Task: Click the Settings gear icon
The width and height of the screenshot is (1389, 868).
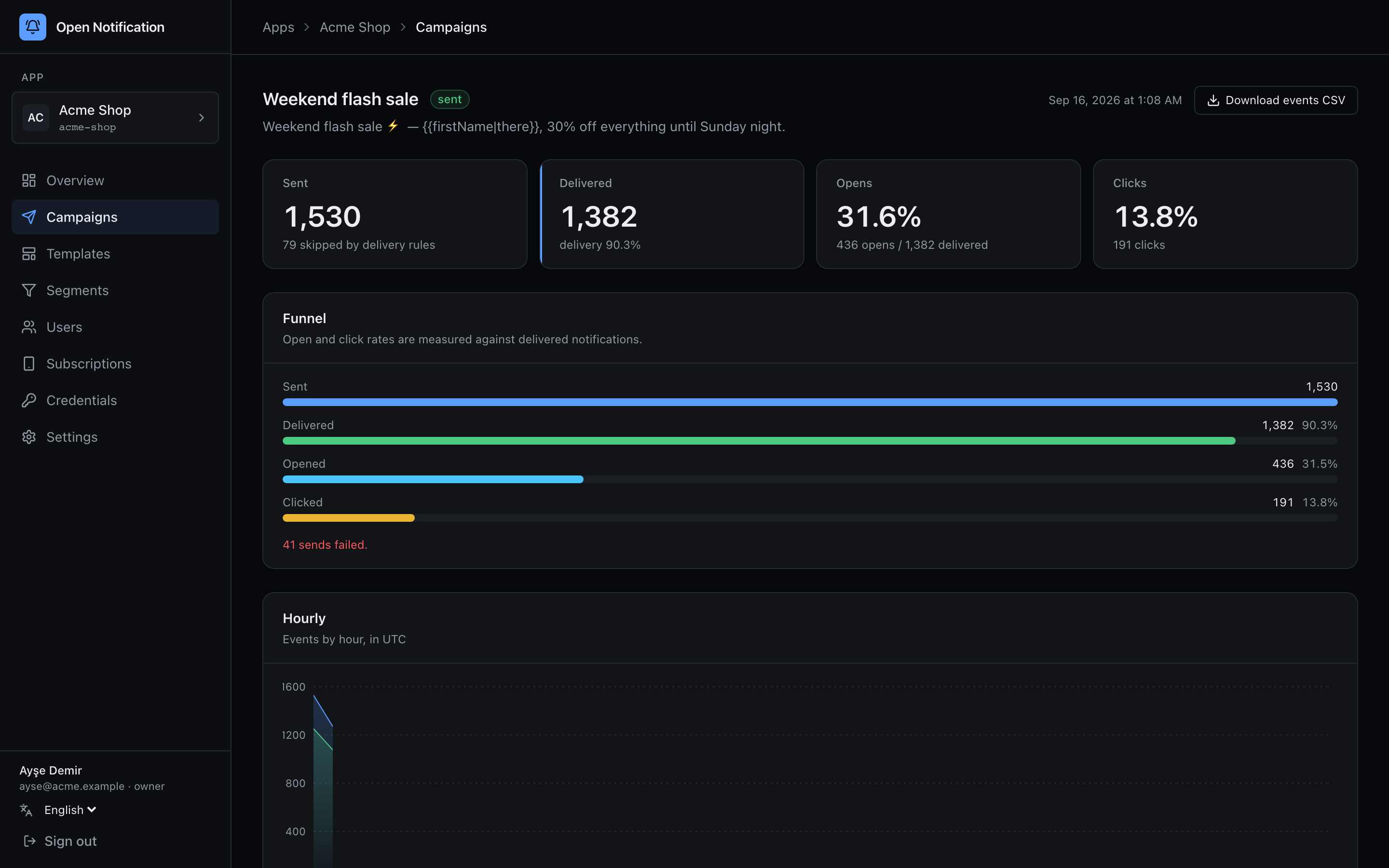Action: [x=29, y=437]
